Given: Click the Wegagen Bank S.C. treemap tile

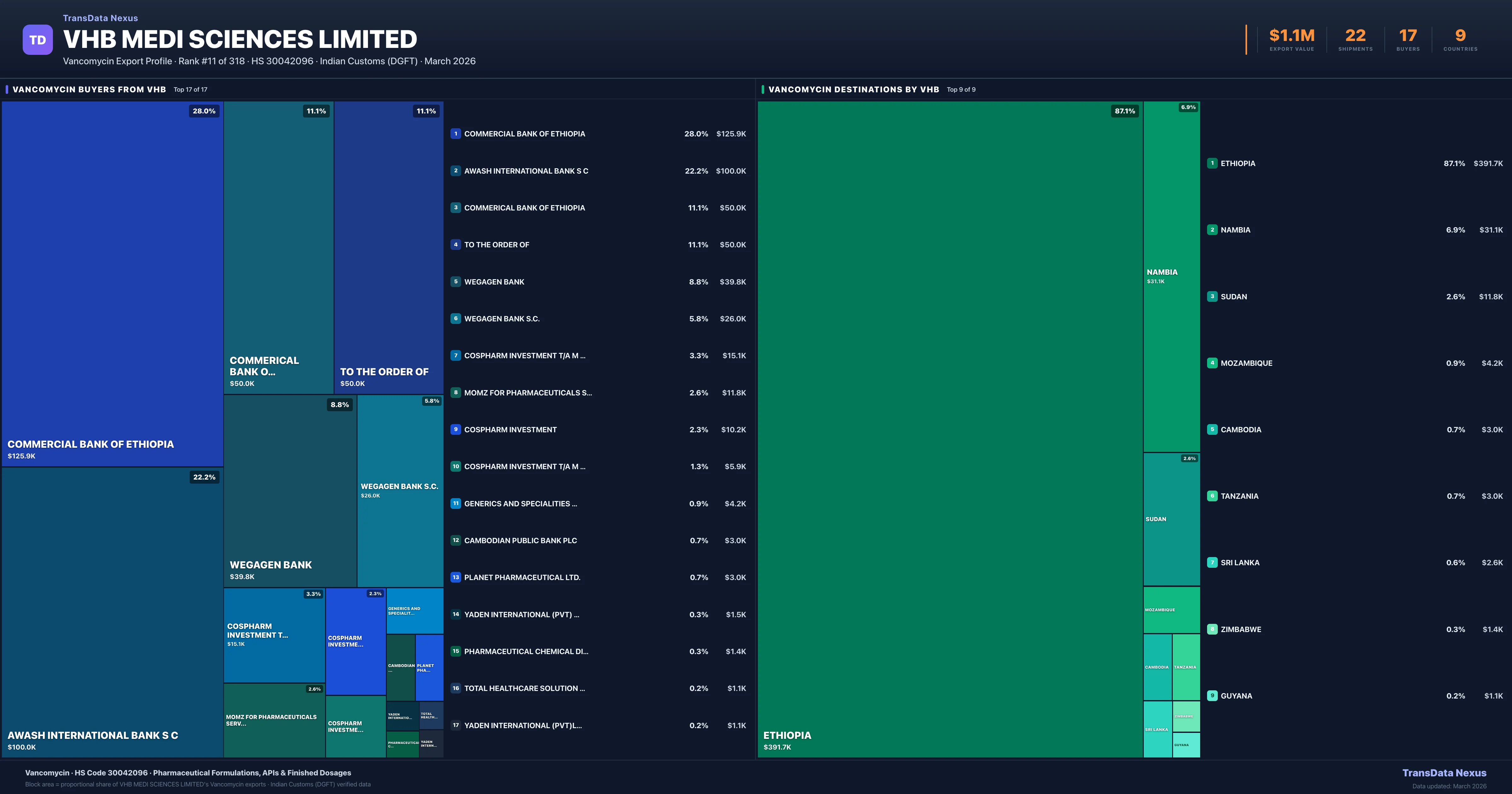Looking at the screenshot, I should [x=400, y=490].
